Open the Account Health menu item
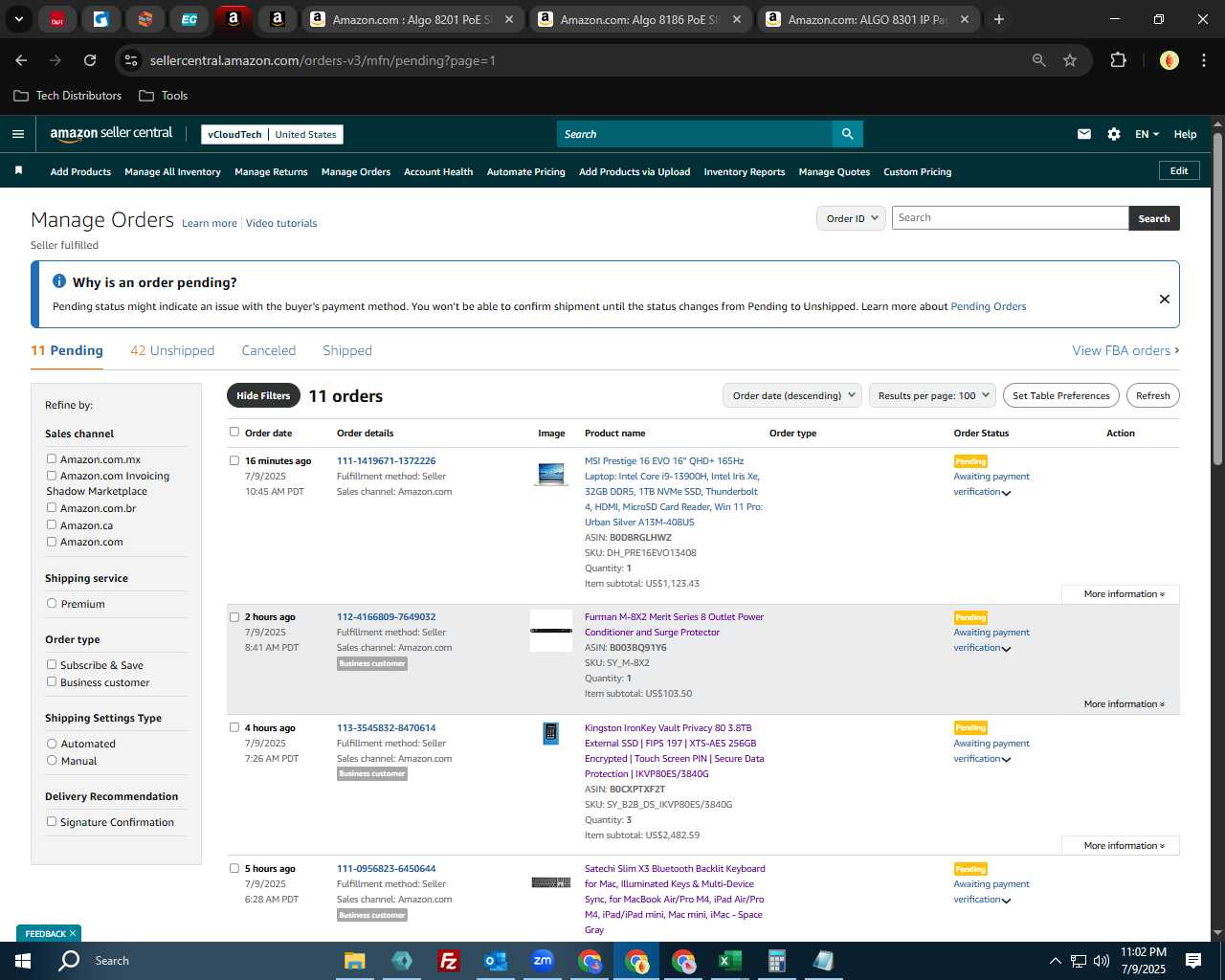1225x980 pixels. pos(438,172)
